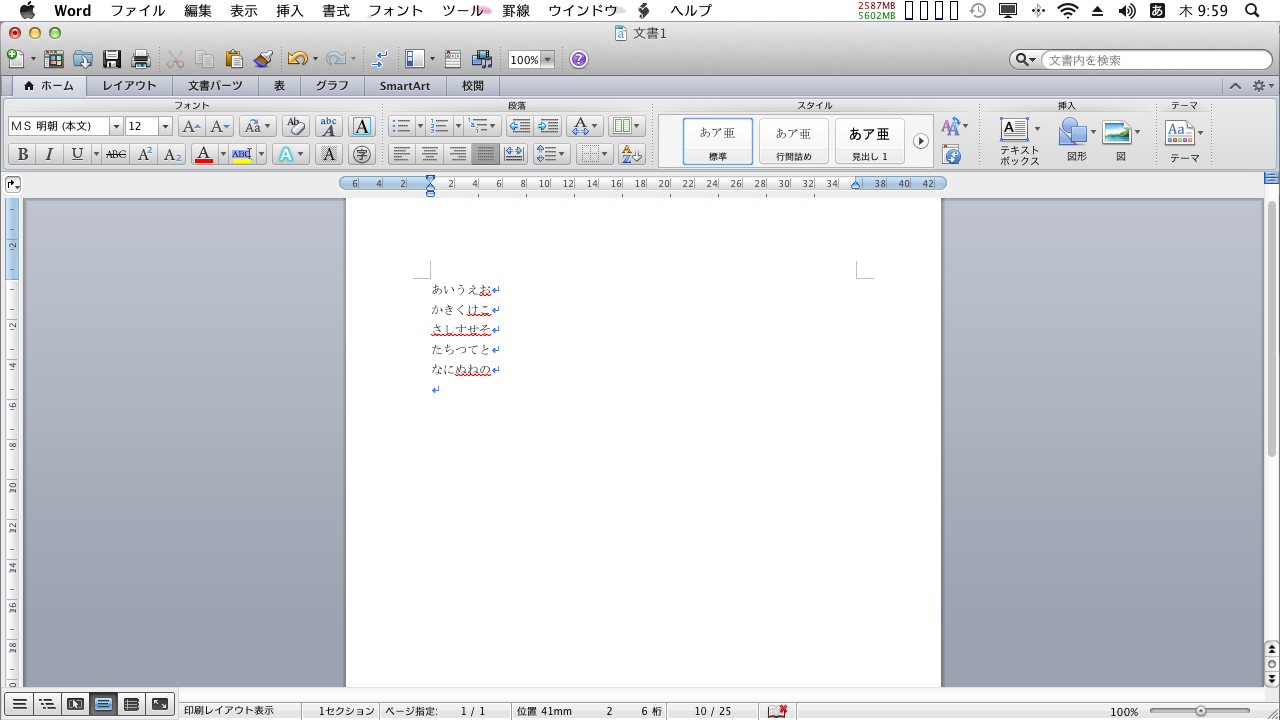Create a new blank document icon
This screenshot has width=1280, height=720.
(x=16, y=59)
